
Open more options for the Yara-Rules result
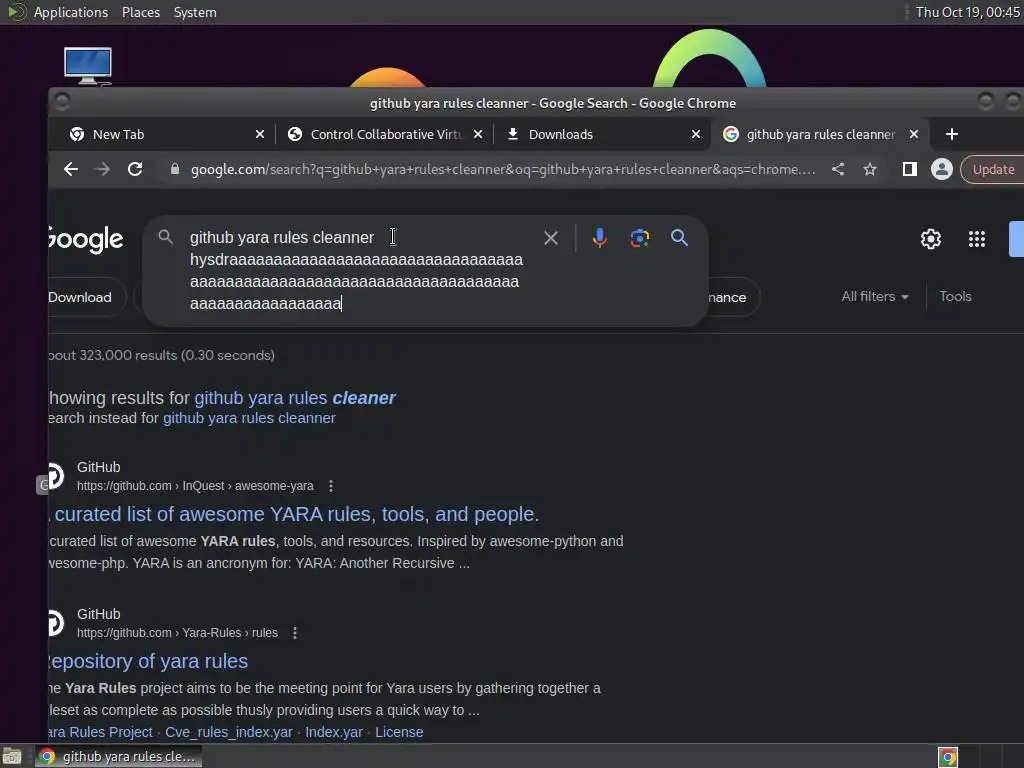point(295,633)
